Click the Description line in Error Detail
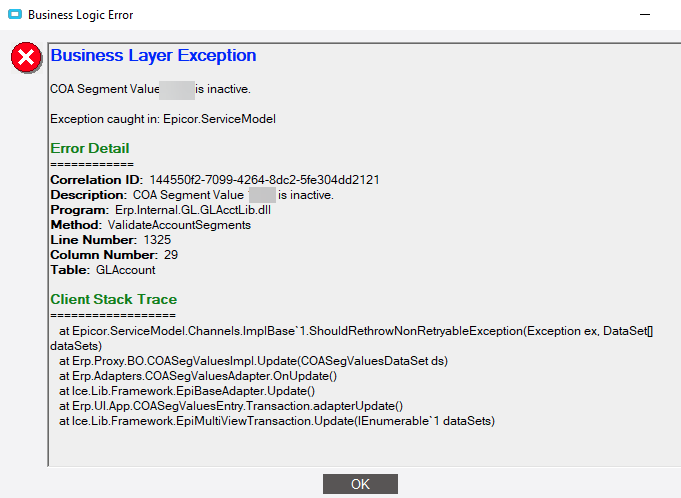This screenshot has height=498, width=681. click(192, 195)
